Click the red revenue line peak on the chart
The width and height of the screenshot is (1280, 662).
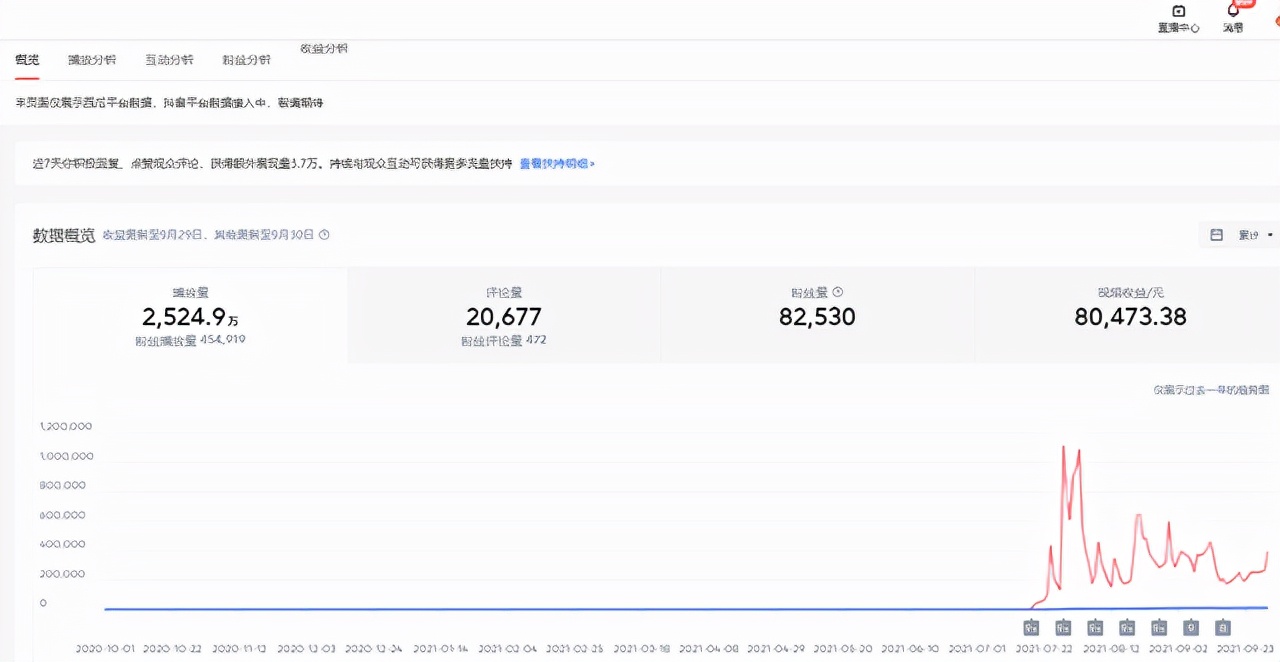coord(1063,450)
